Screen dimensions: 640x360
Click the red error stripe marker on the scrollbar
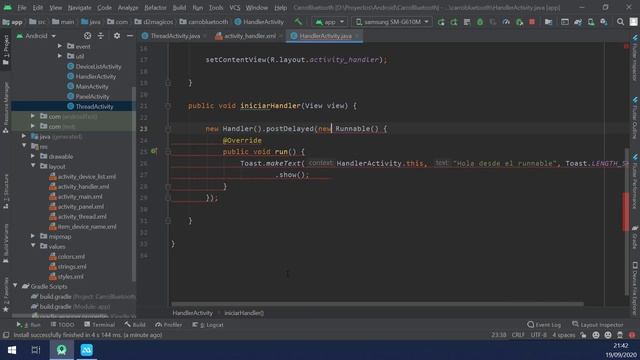pos(626,211)
